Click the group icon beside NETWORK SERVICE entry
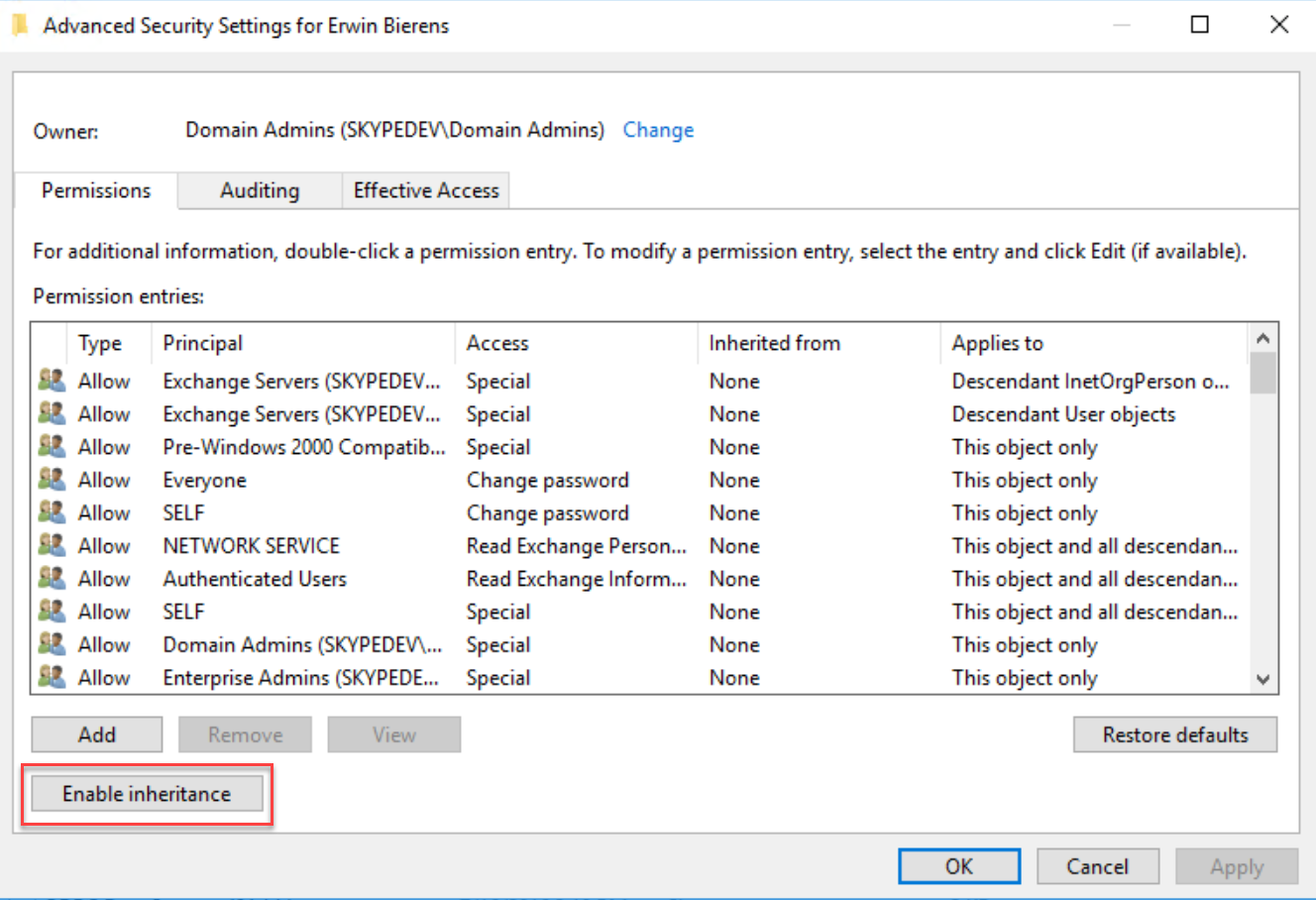 pos(52,545)
